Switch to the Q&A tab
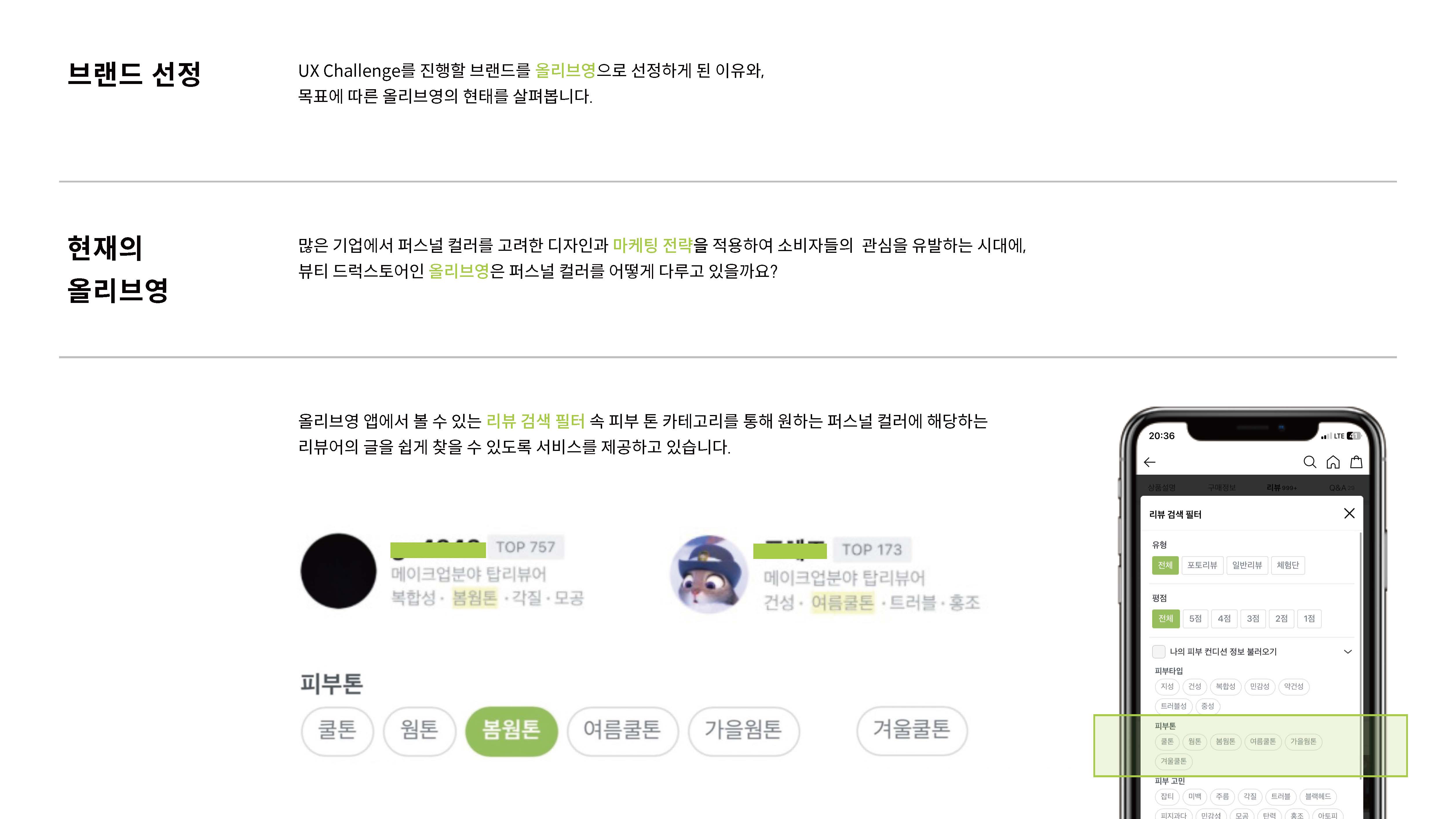 click(1341, 487)
